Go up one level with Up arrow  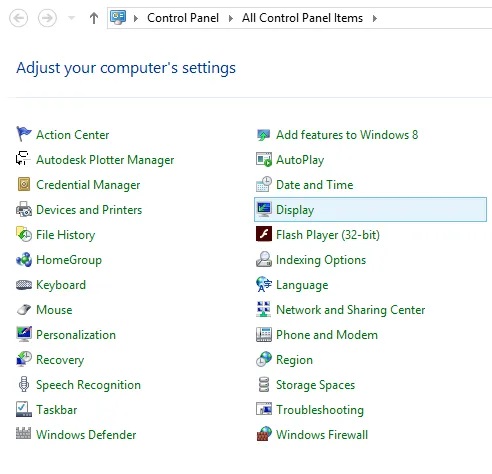(x=94, y=18)
